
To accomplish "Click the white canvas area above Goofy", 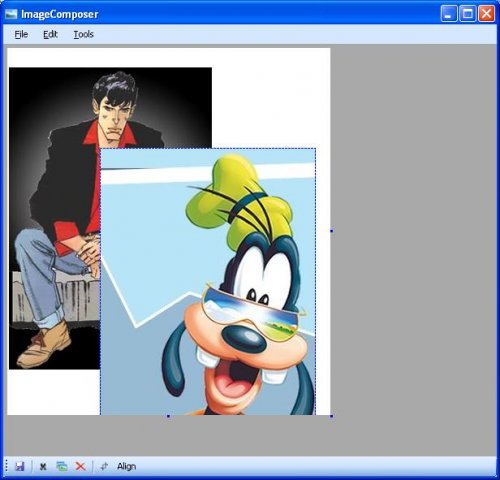I will click(270, 97).
